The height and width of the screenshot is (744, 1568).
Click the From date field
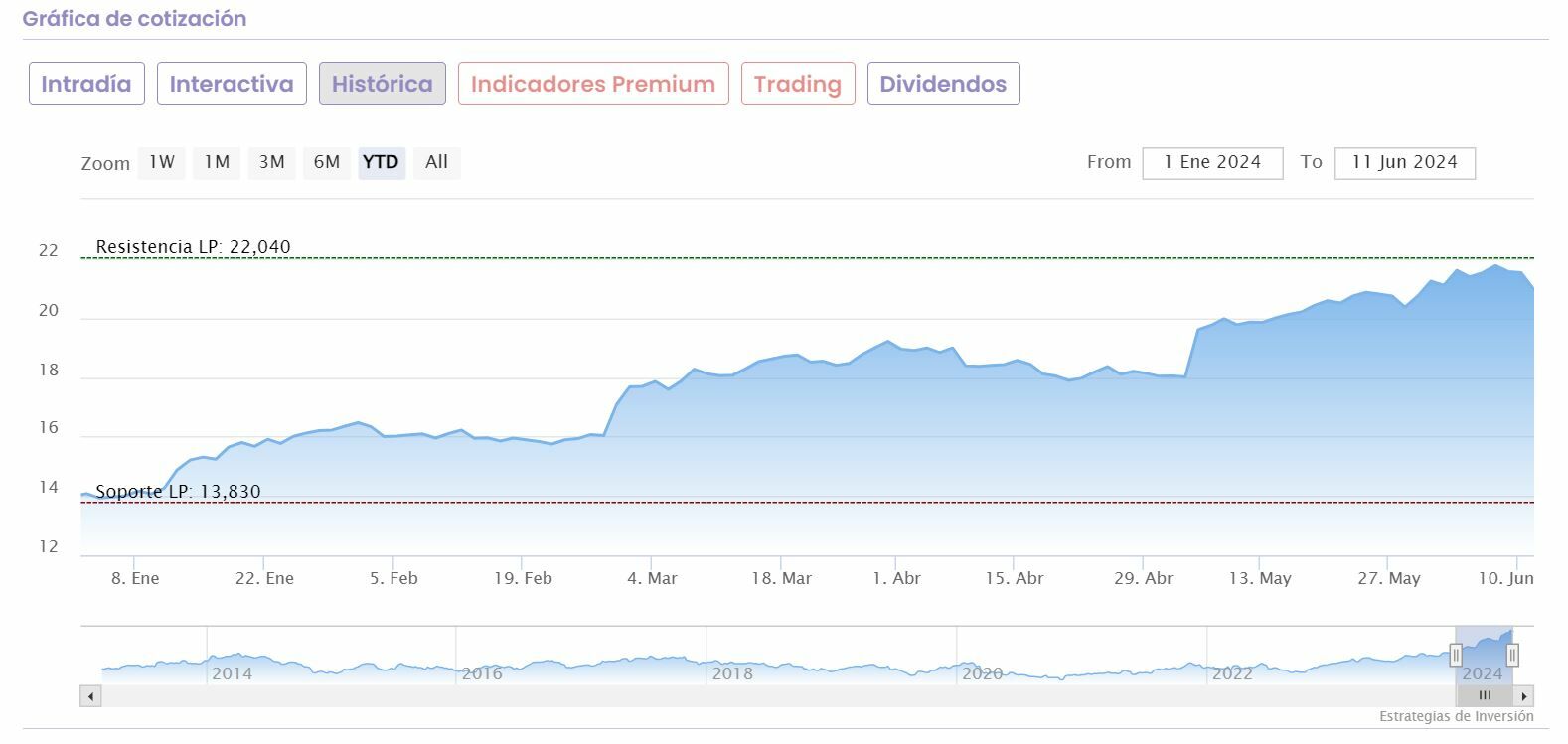[1212, 163]
